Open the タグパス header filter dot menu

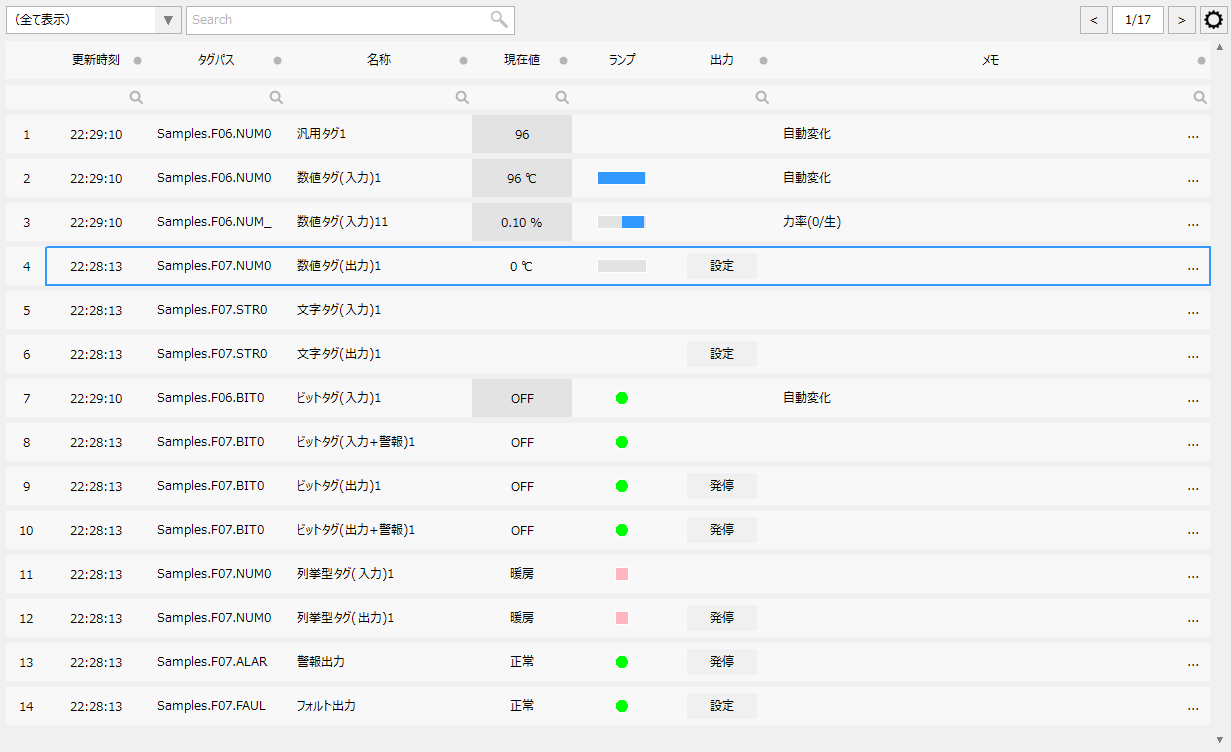277,60
